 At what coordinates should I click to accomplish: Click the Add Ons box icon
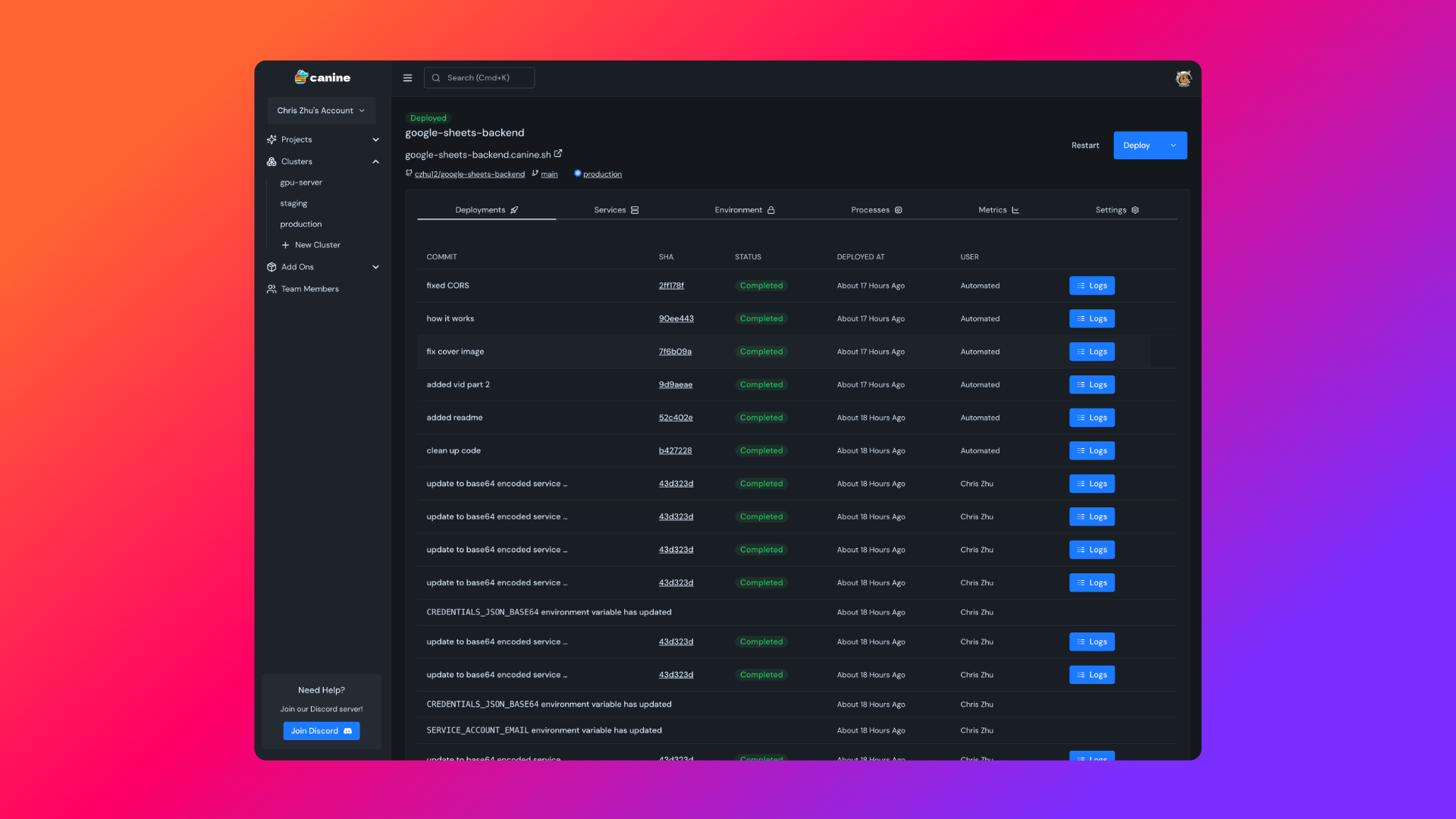pos(271,267)
